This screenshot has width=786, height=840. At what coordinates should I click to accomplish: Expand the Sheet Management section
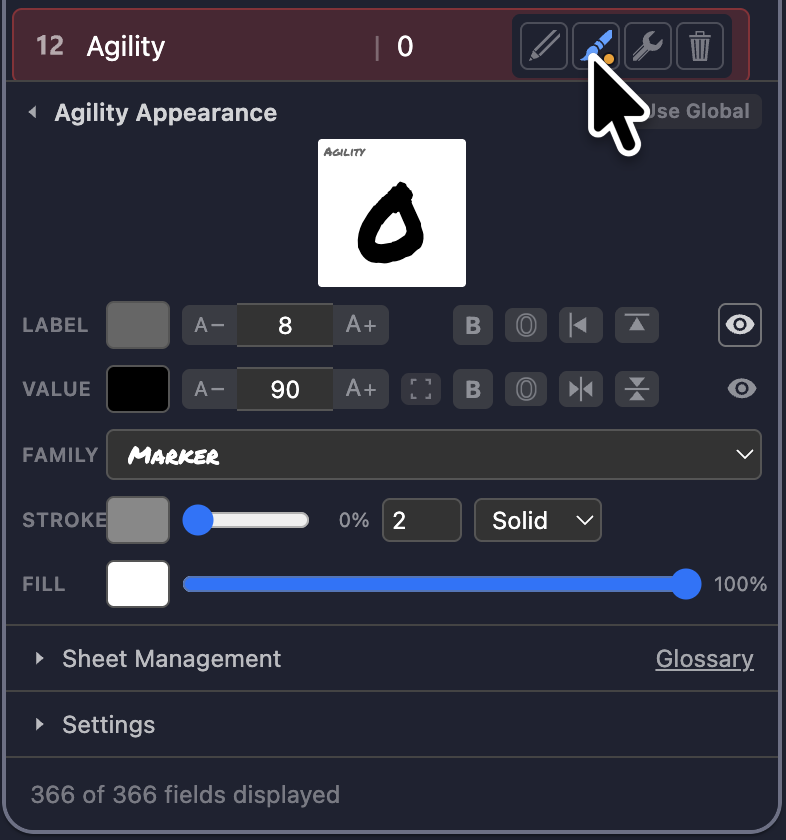pos(171,658)
